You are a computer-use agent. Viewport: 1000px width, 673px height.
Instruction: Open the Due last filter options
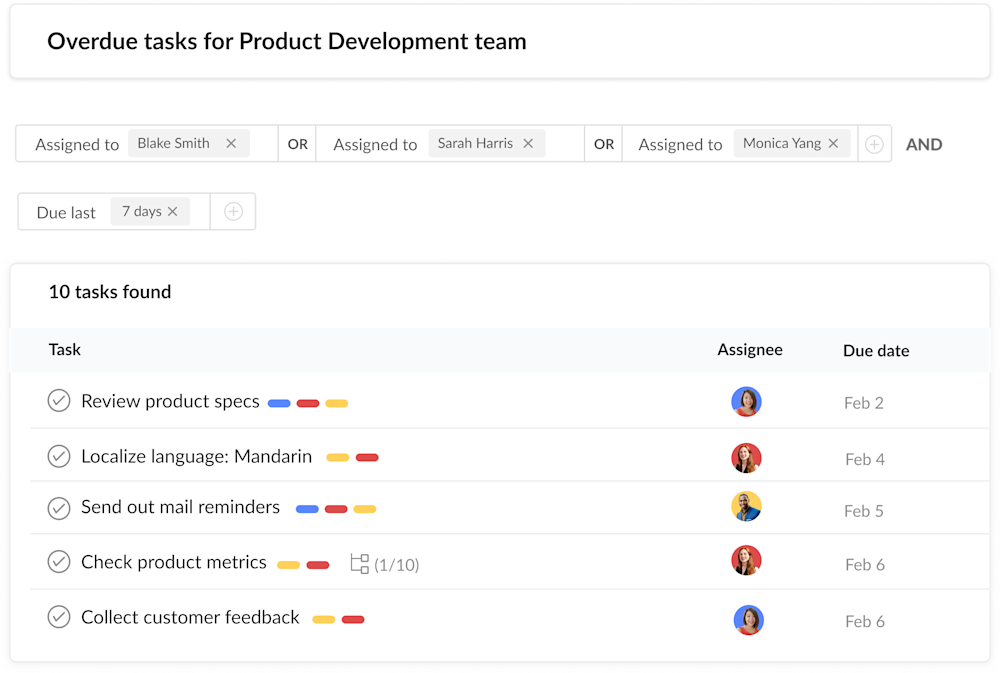pyautogui.click(x=66, y=212)
